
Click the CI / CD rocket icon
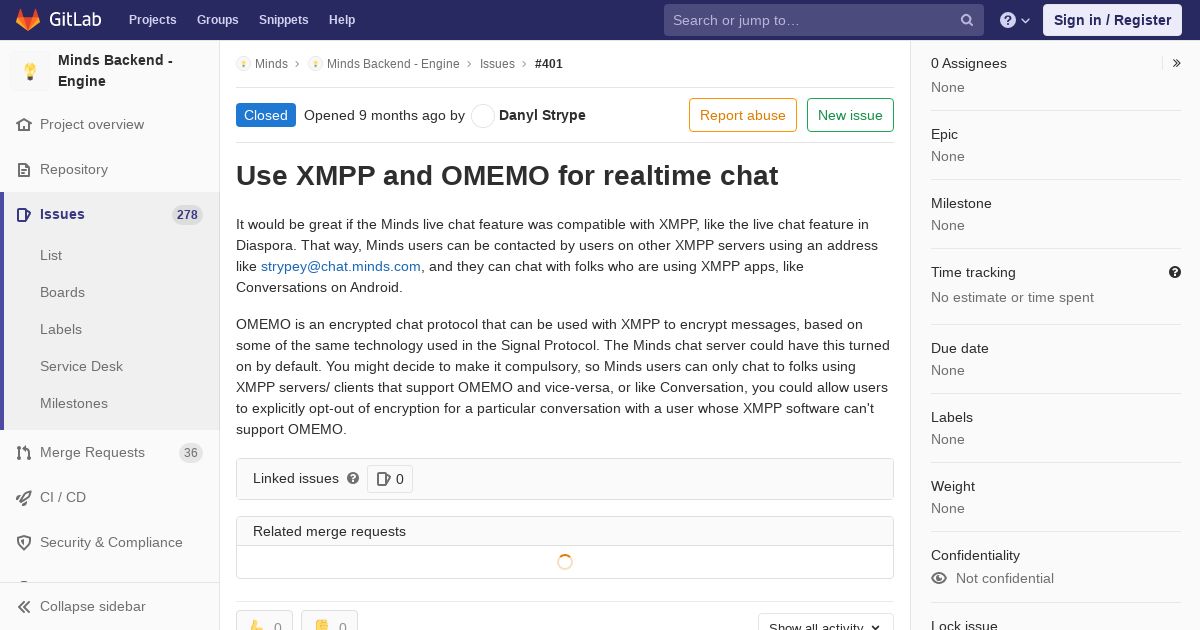click(24, 498)
